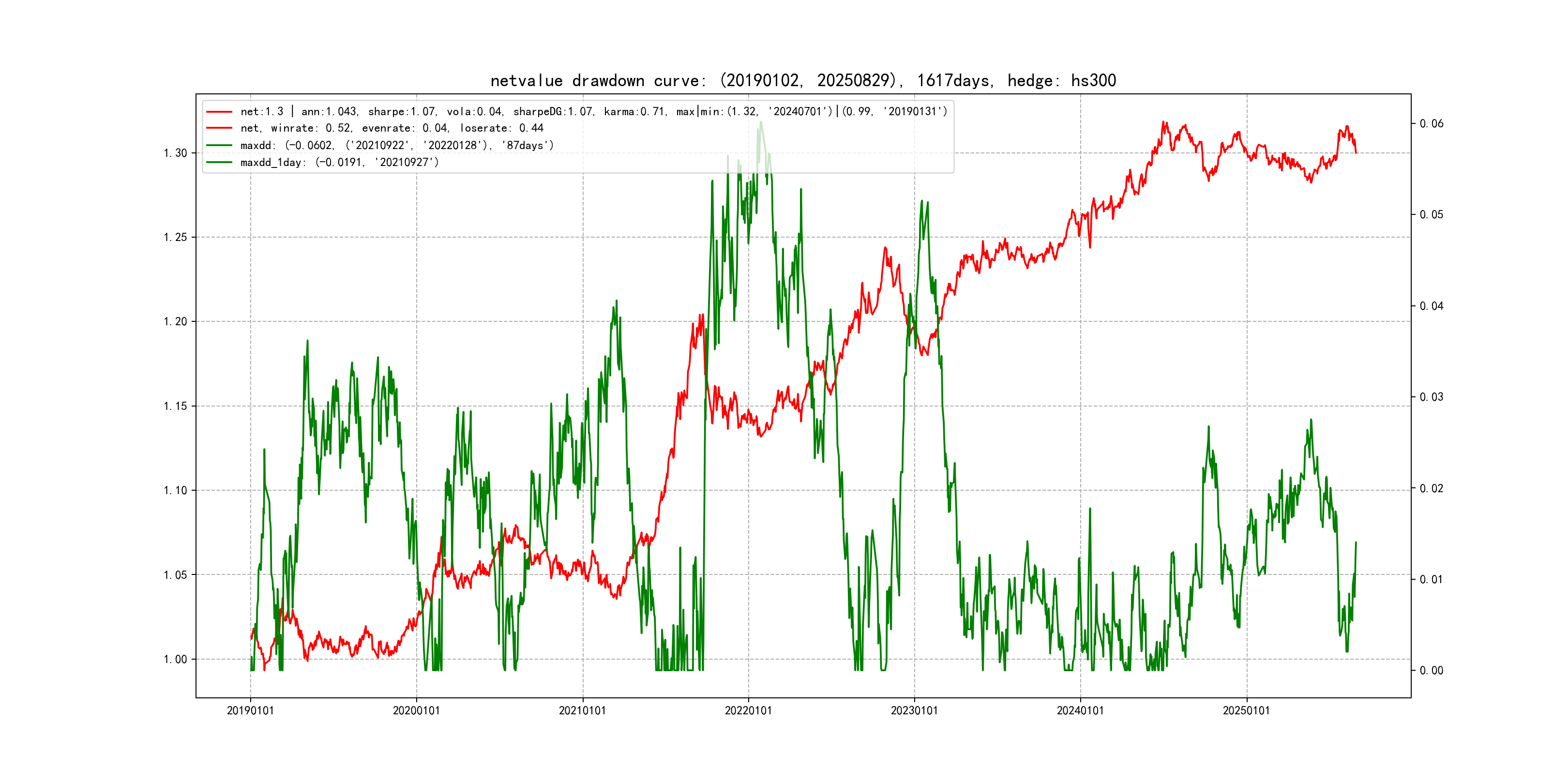Click the 1.15 left axis tick label
Screen dimensions: 1568x784
pyautogui.click(x=175, y=406)
